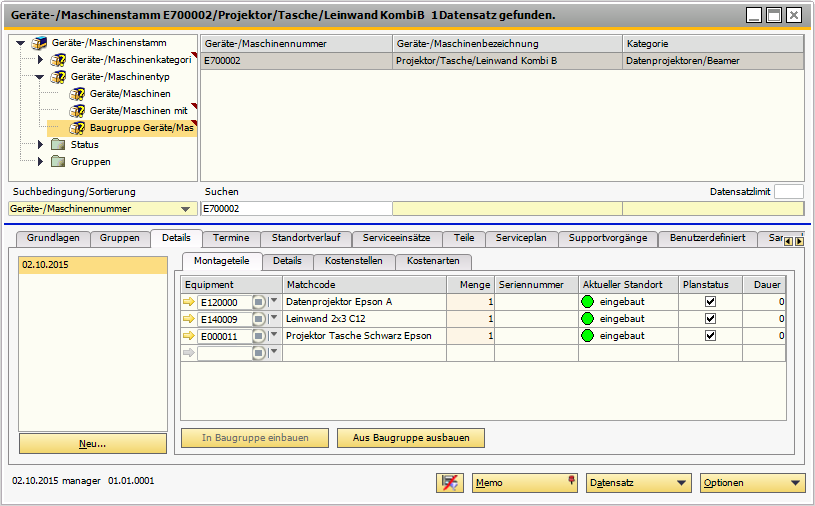Switch to the Serviceeinsätze tab

point(396,238)
